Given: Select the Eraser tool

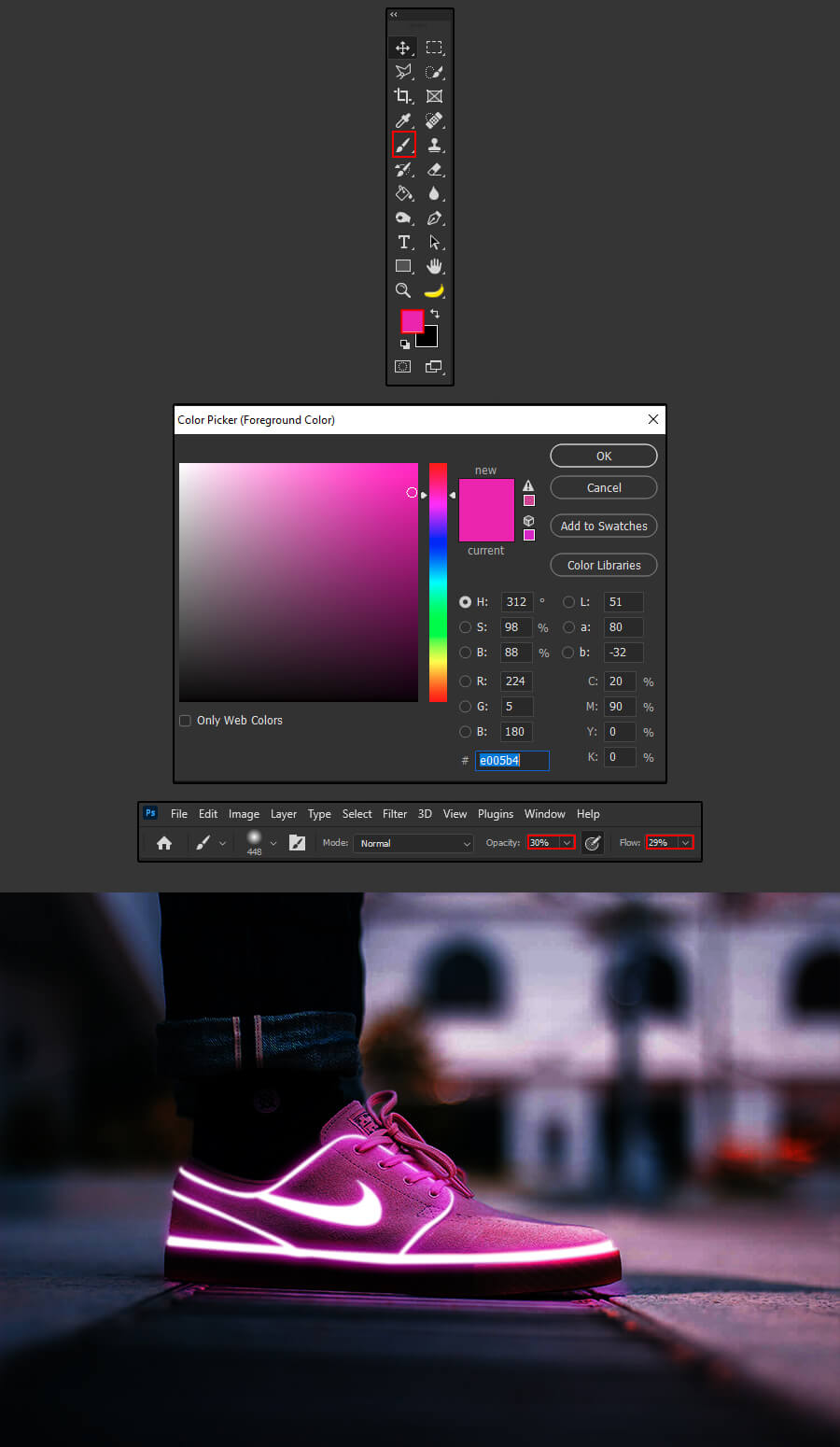Looking at the screenshot, I should (x=434, y=169).
